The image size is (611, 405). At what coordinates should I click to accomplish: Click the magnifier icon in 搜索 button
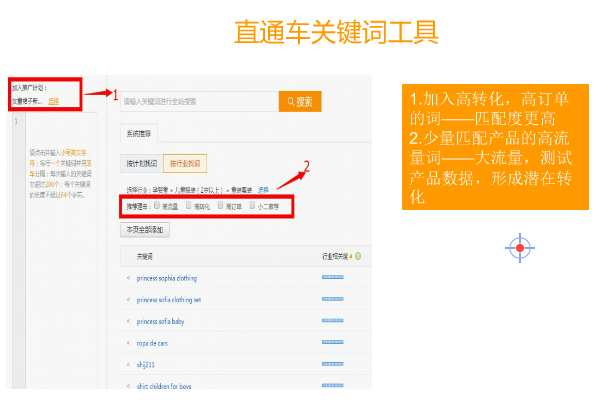coord(291,101)
